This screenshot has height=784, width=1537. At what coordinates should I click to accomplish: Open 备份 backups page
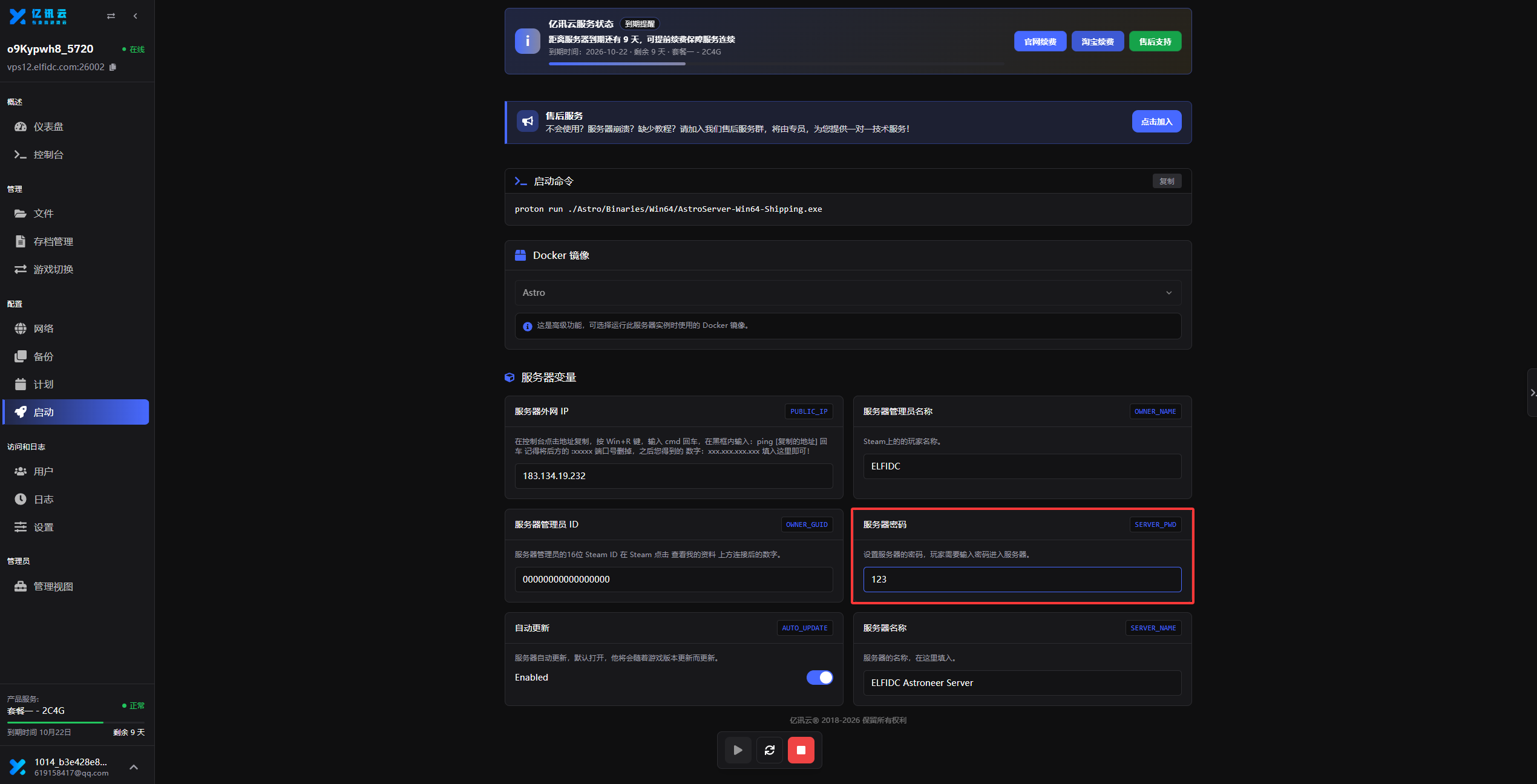[x=76, y=356]
